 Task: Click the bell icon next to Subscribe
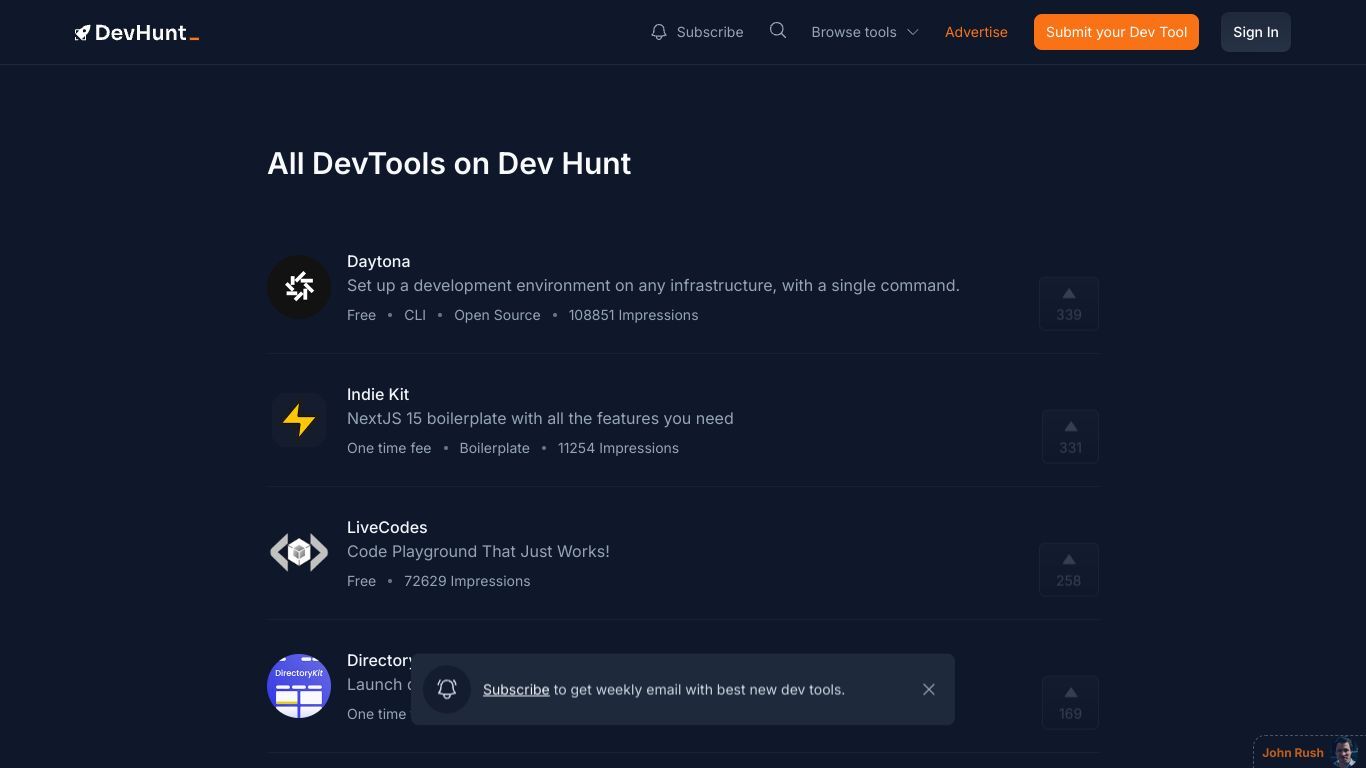(658, 32)
